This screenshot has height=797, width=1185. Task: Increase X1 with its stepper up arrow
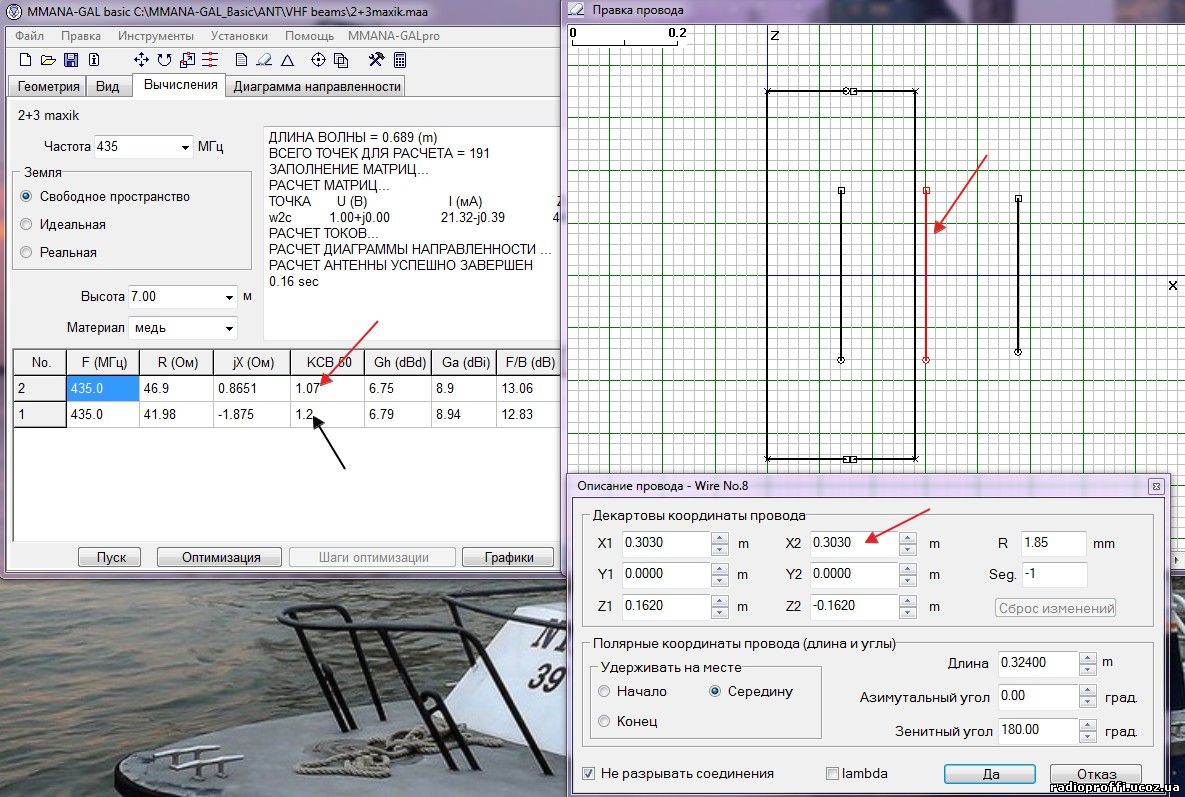coord(720,538)
